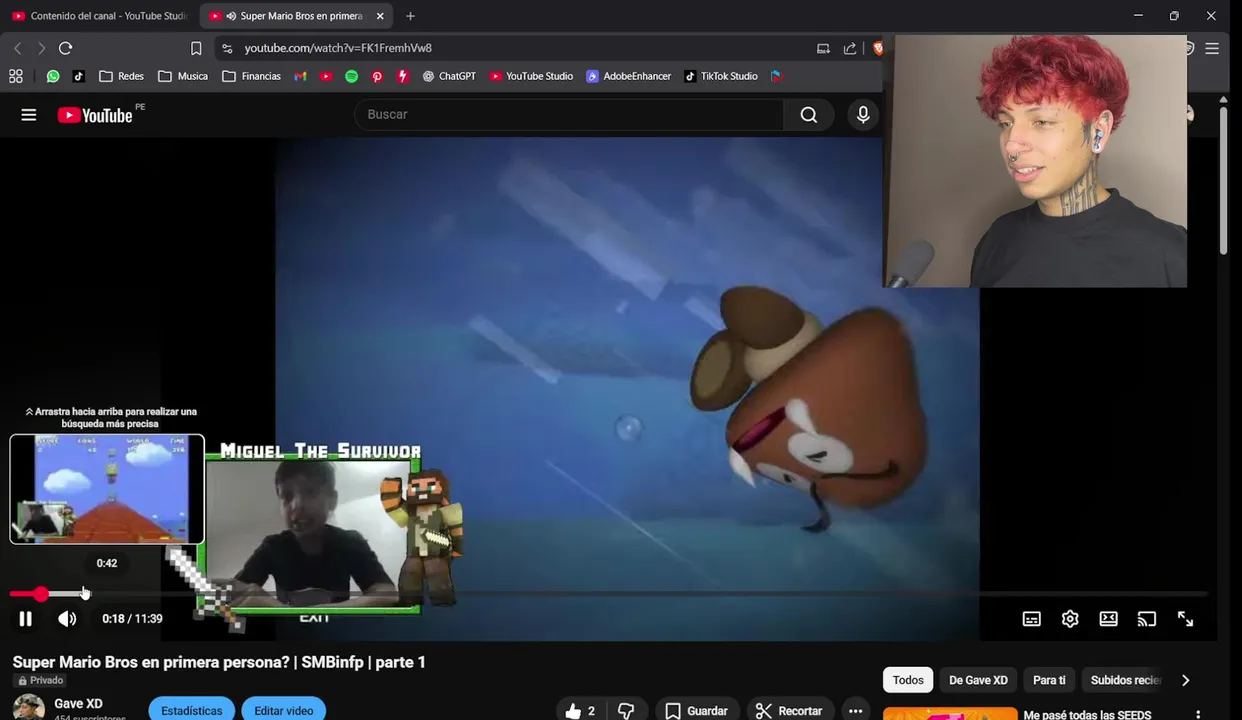The width and height of the screenshot is (1242, 720).
Task: Open the YouTube guide hamburger menu
Action: pos(29,115)
